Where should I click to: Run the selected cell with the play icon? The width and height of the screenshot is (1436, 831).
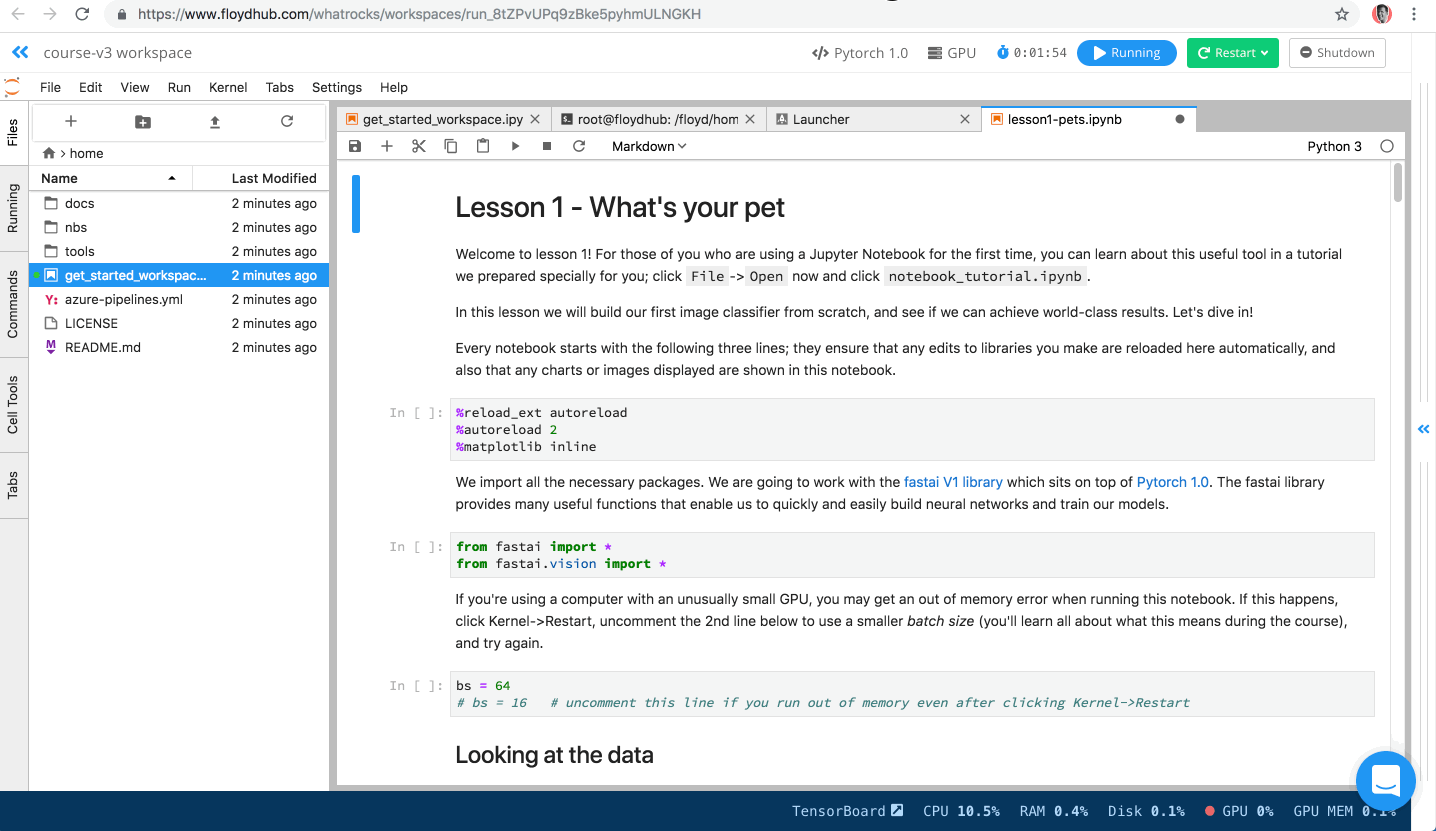515,146
